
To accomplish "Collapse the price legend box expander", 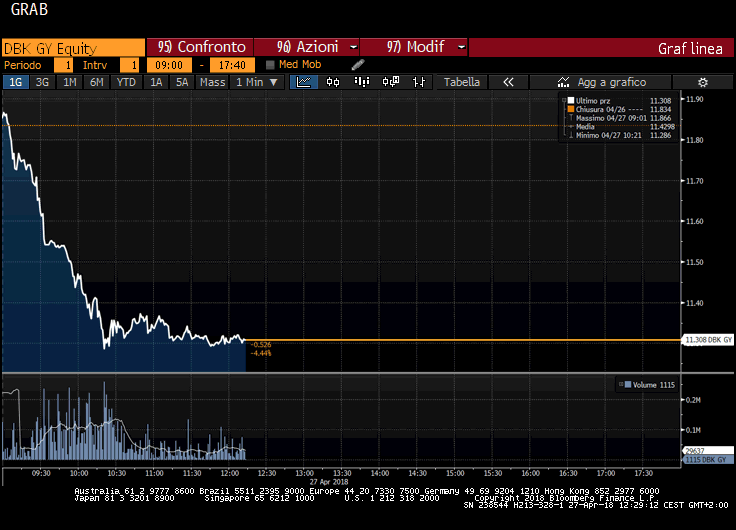I will click(x=564, y=100).
